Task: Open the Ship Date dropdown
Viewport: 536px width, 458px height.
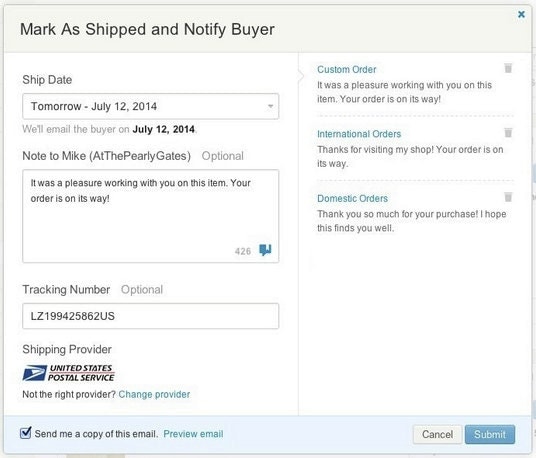Action: coord(151,106)
